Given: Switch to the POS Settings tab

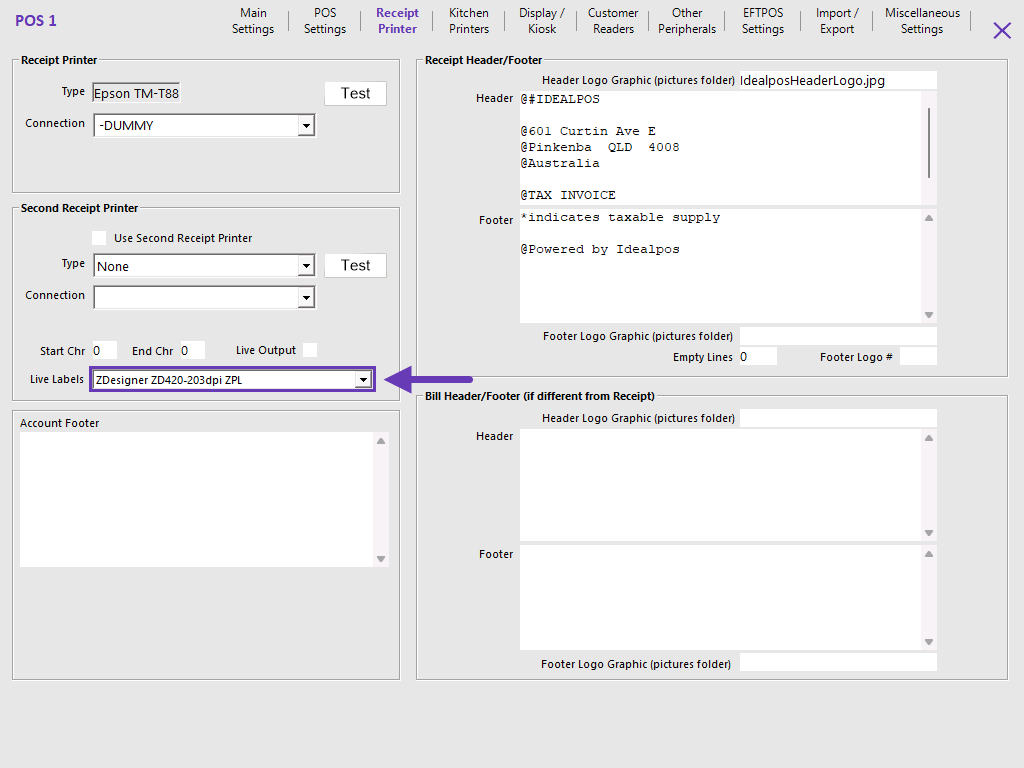Looking at the screenshot, I should click(x=325, y=21).
